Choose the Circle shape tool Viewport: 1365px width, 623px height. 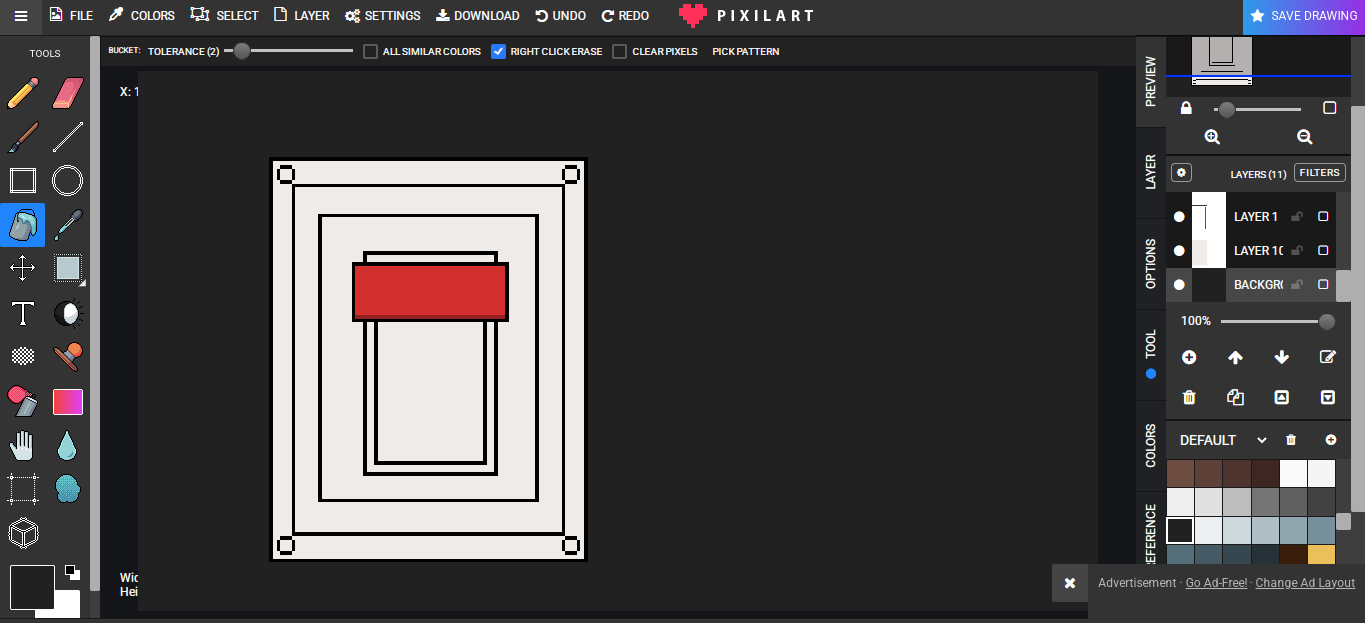(67, 180)
